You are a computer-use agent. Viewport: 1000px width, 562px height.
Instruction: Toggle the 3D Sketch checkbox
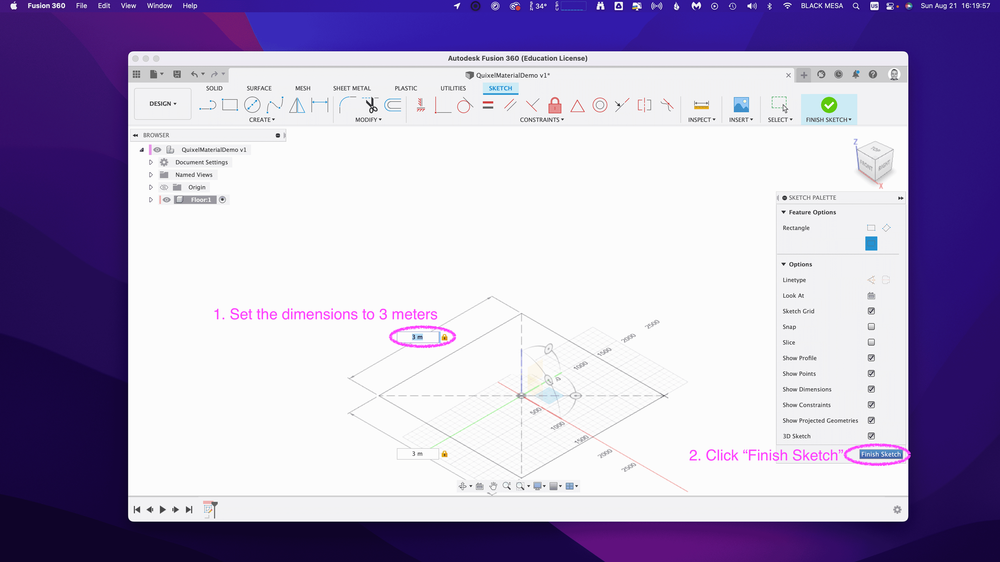[x=871, y=436]
